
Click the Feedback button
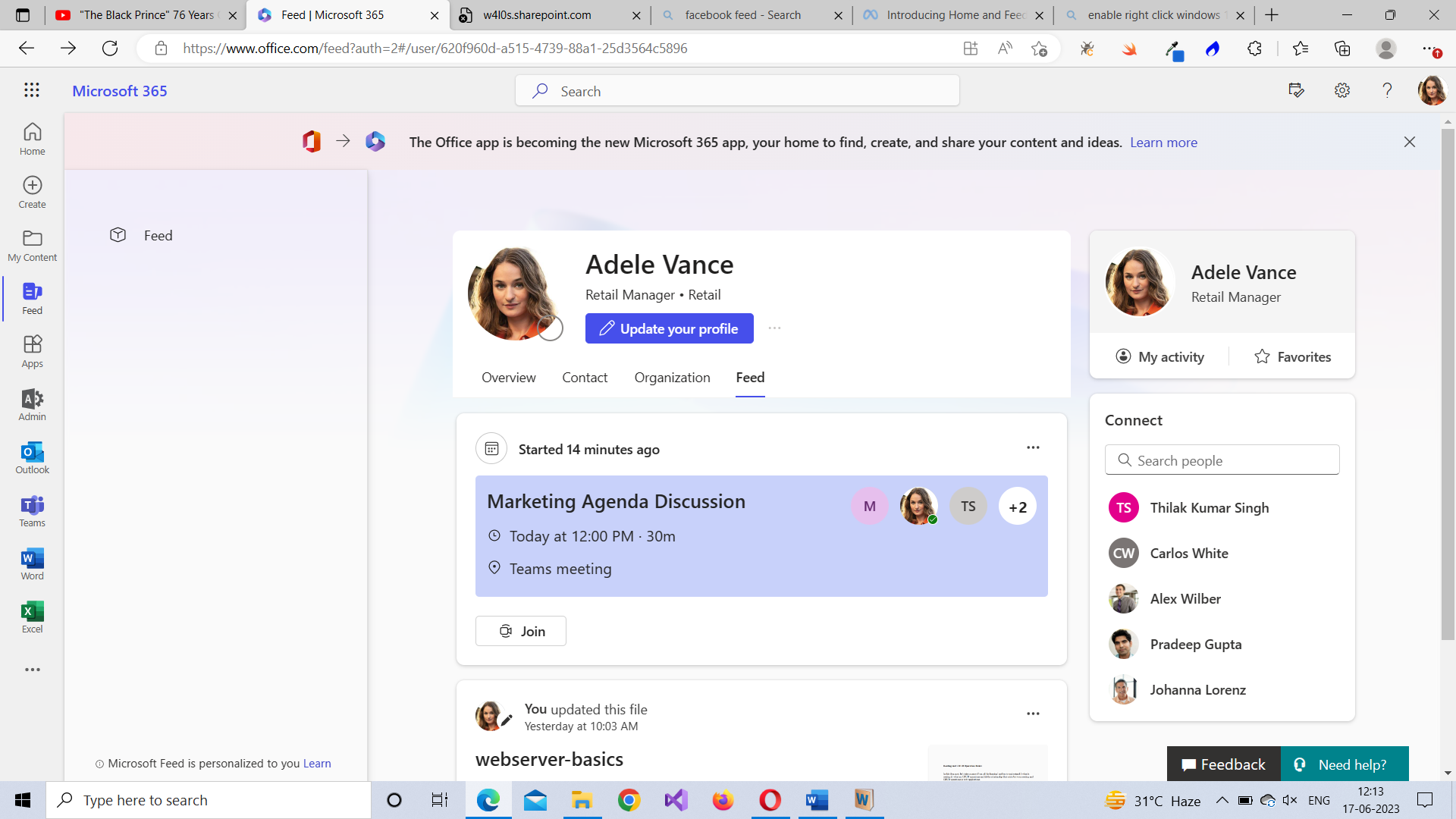(1223, 764)
